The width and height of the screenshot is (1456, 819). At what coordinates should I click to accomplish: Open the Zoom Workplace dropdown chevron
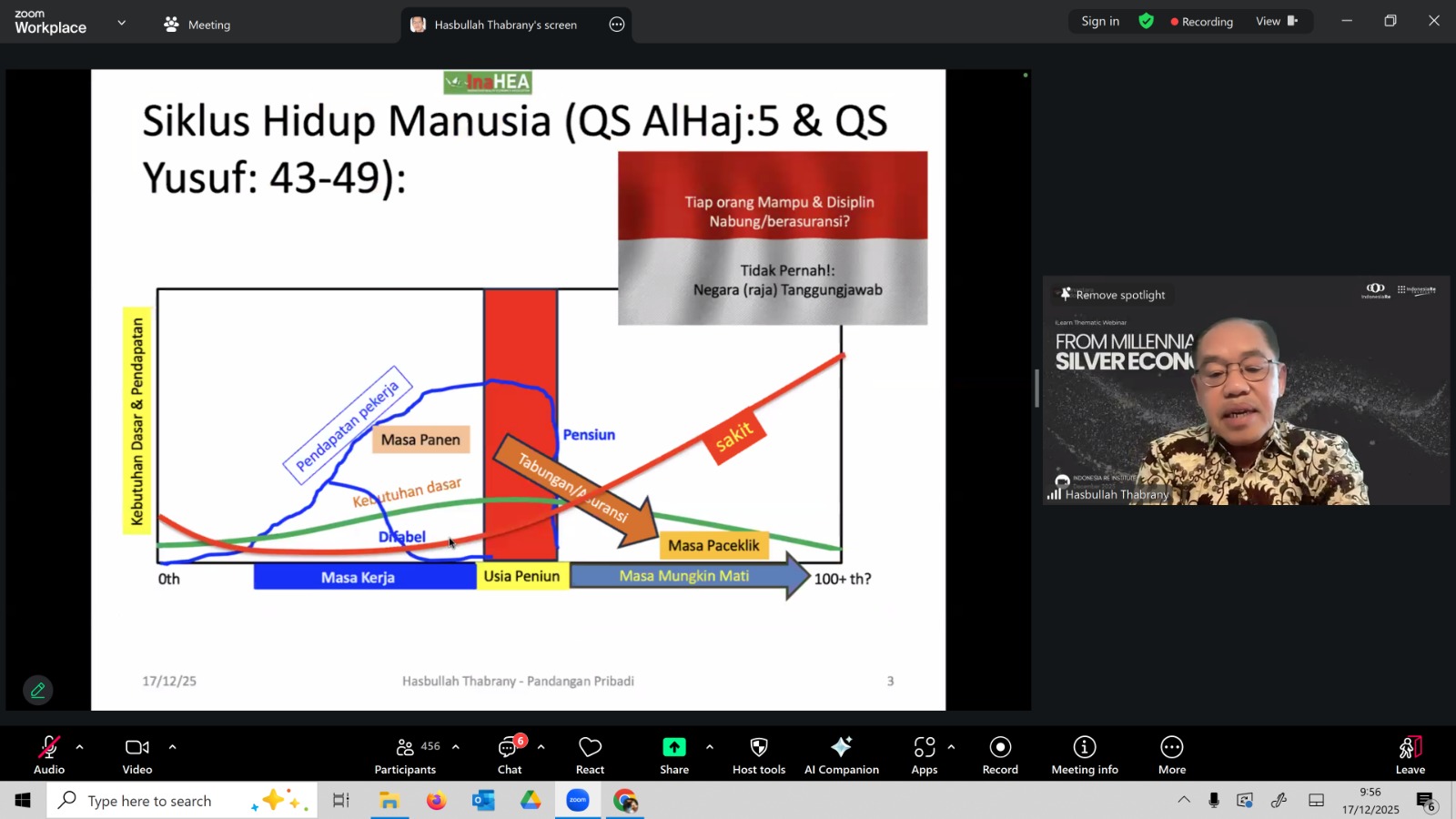(x=121, y=23)
